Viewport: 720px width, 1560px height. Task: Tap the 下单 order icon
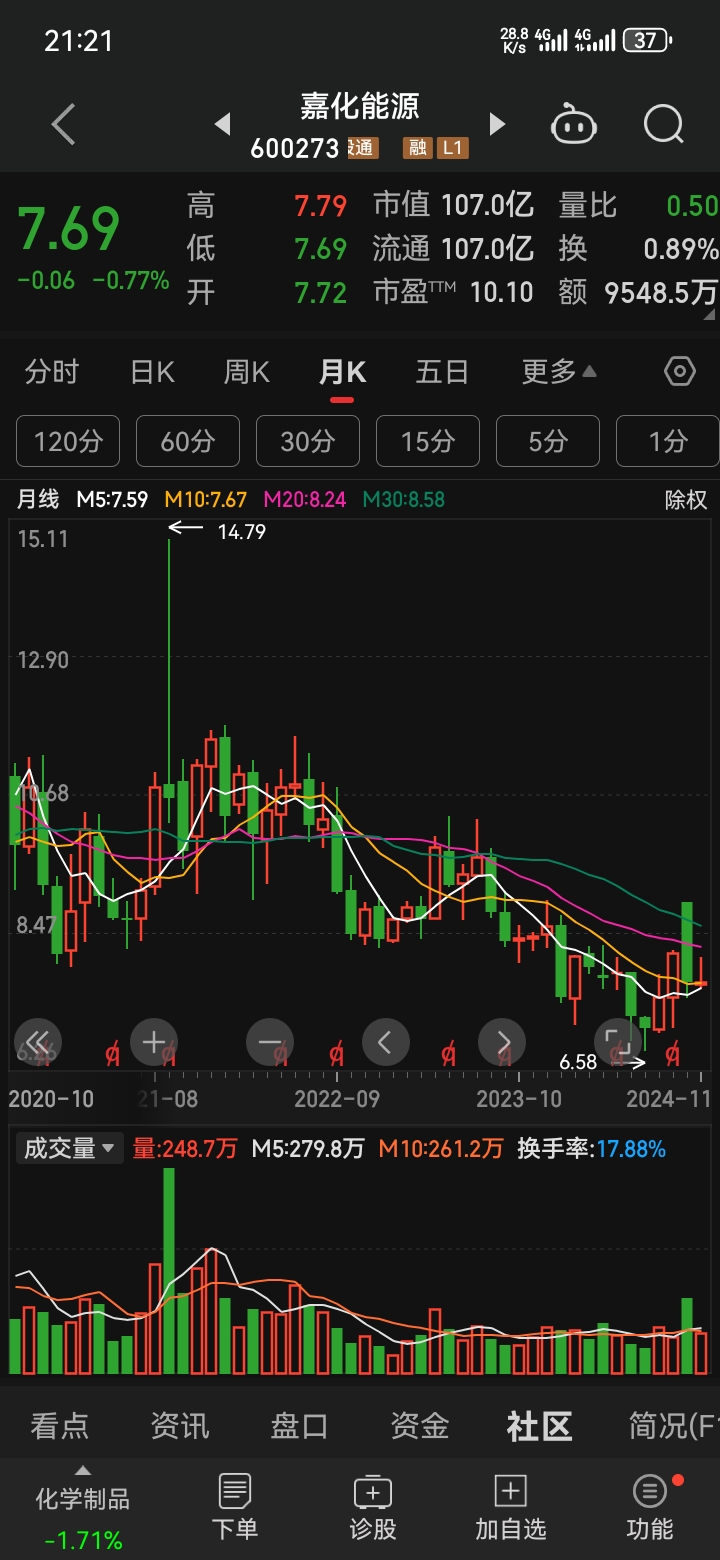pyautogui.click(x=234, y=1492)
